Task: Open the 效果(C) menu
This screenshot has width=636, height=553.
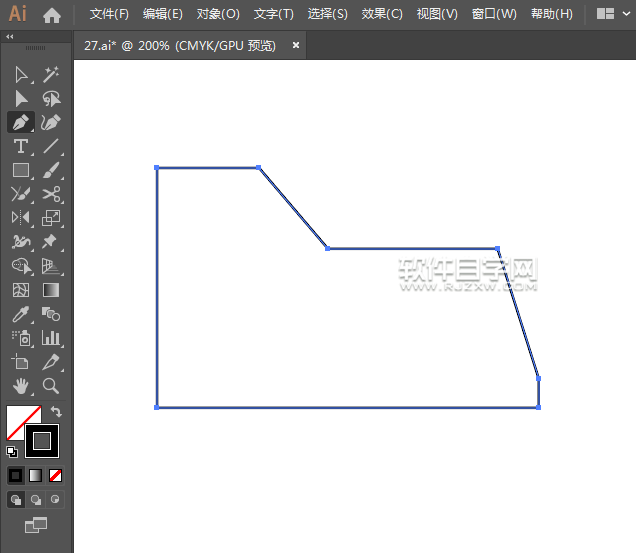Action: pyautogui.click(x=382, y=14)
